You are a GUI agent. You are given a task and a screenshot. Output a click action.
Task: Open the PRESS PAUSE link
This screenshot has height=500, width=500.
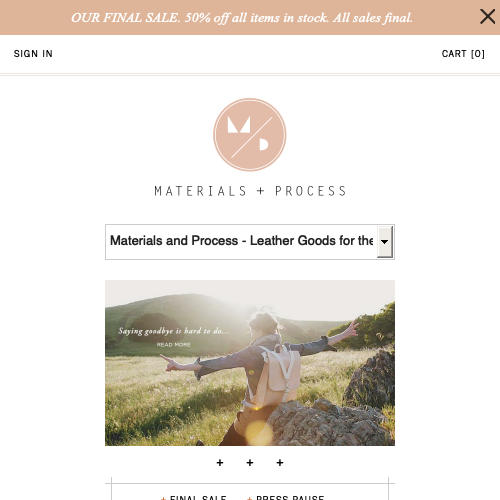pyautogui.click(x=290, y=498)
